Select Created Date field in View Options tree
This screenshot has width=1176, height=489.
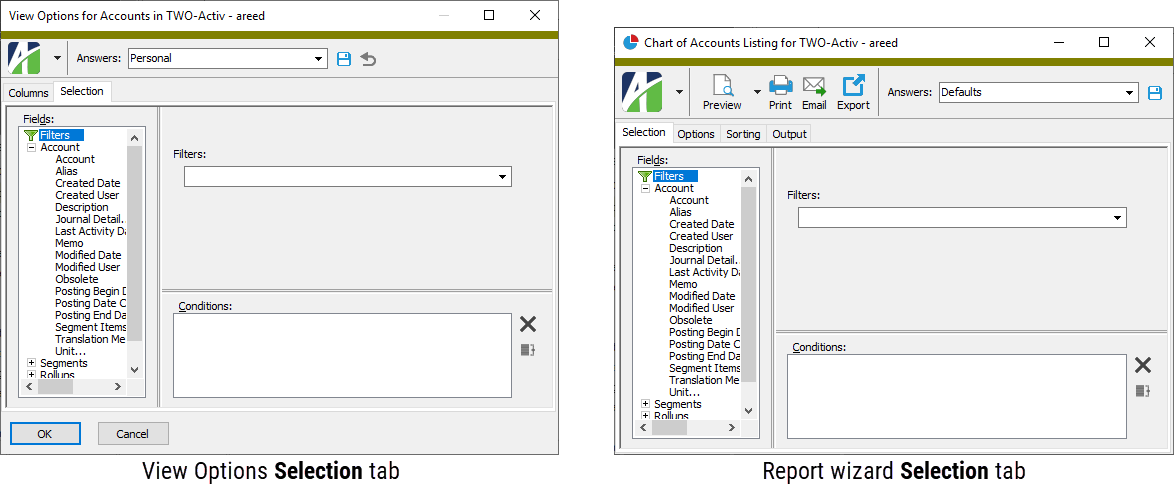(88, 183)
